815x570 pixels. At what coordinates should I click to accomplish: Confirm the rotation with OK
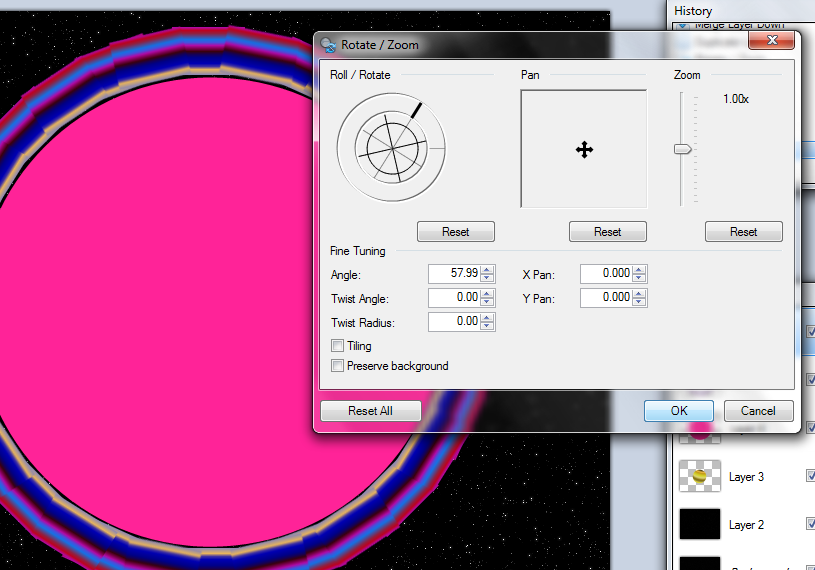point(678,411)
